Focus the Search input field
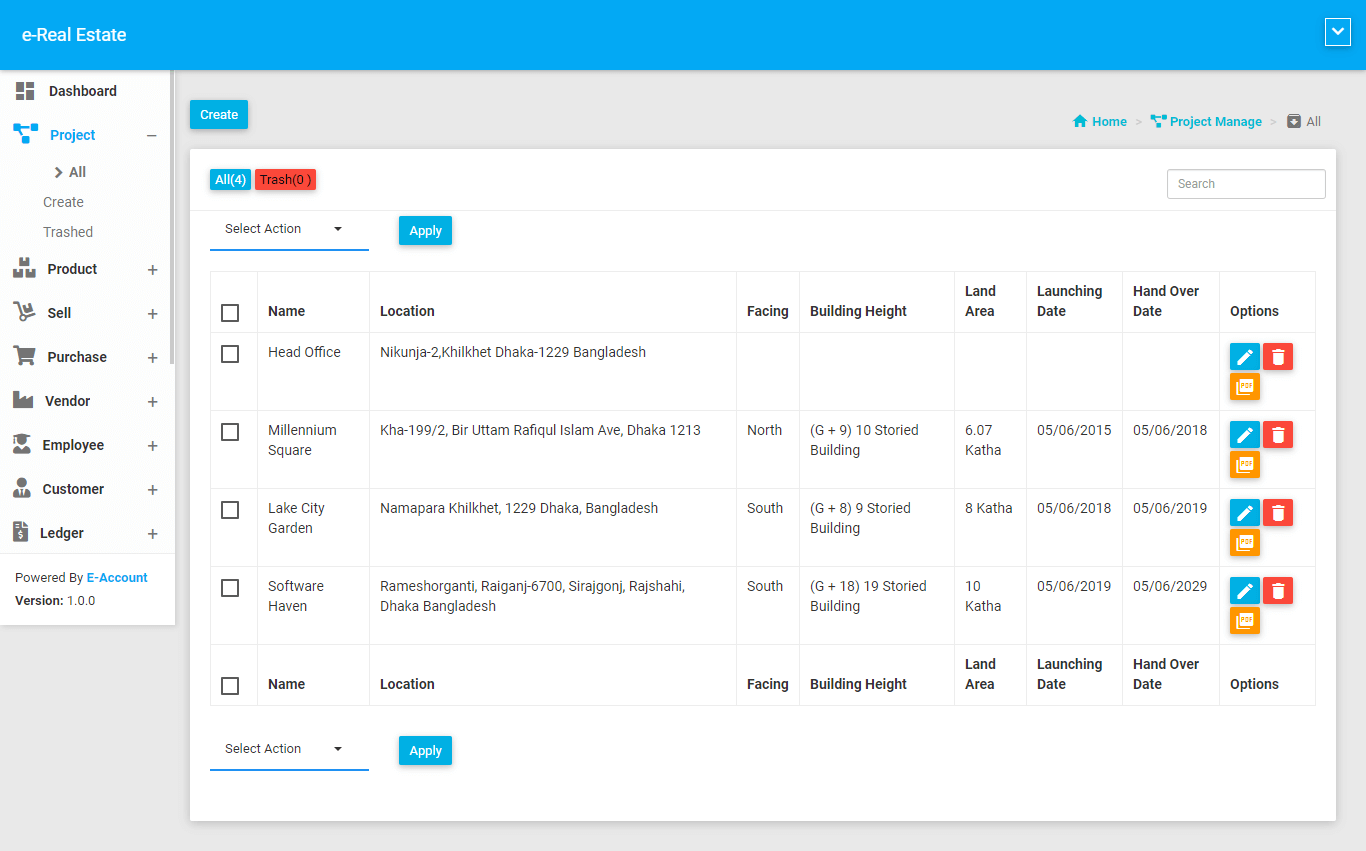 click(x=1245, y=184)
